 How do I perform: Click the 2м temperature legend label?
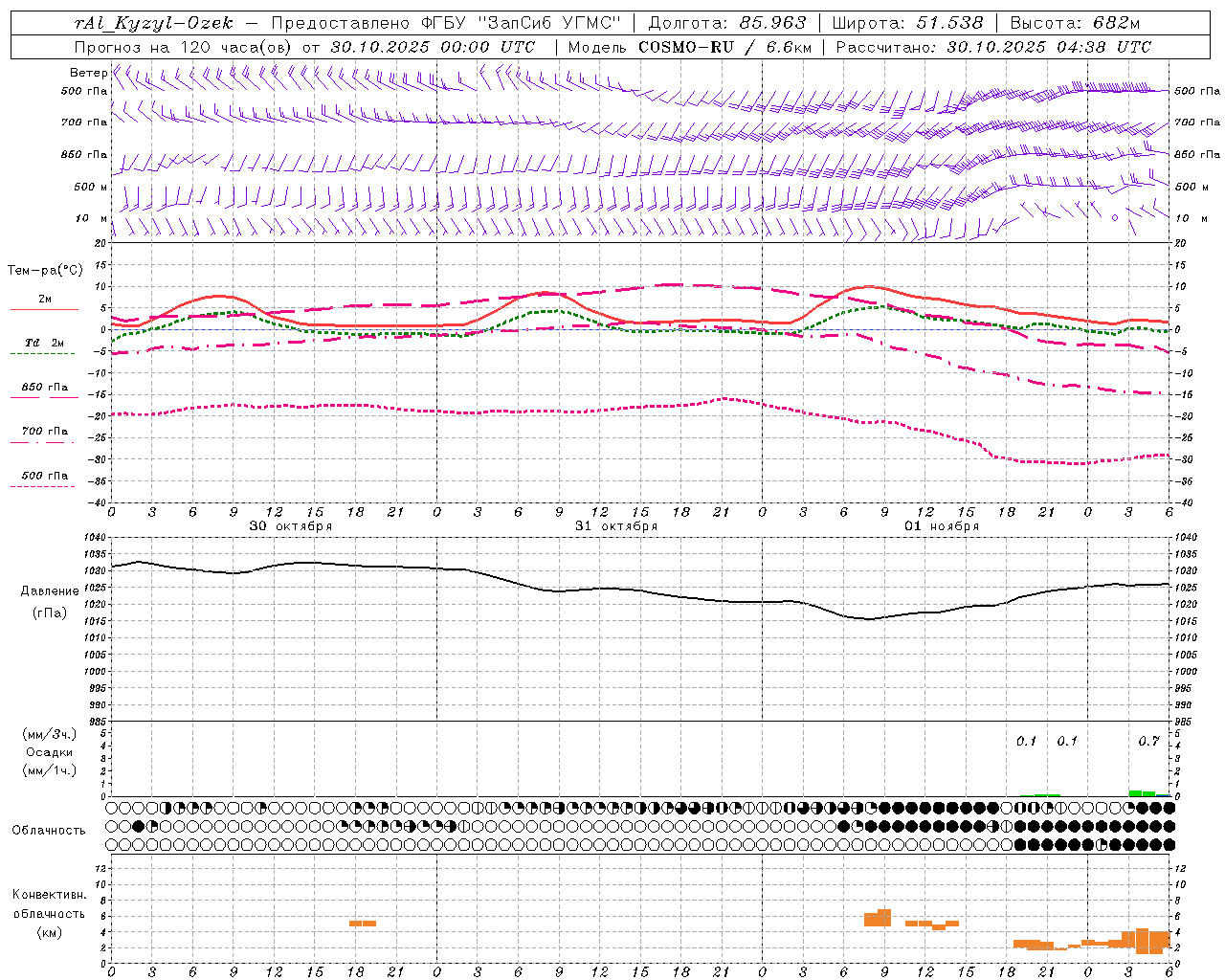pos(45,299)
